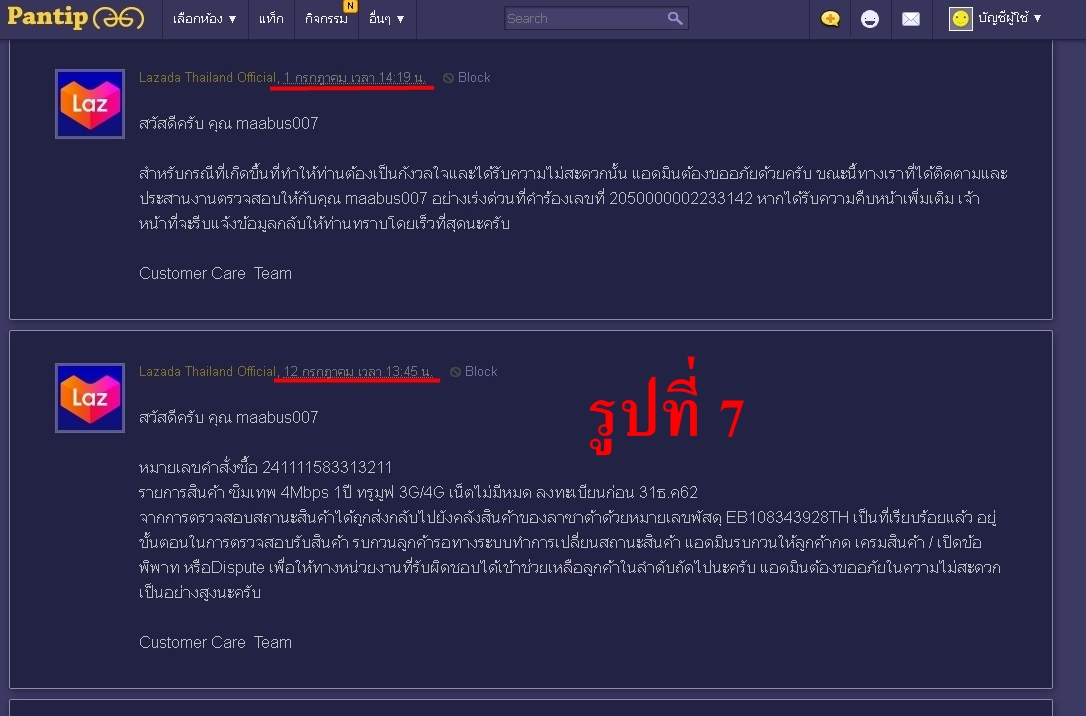
Task: Block the author of the 14:19 comment
Action: click(474, 78)
